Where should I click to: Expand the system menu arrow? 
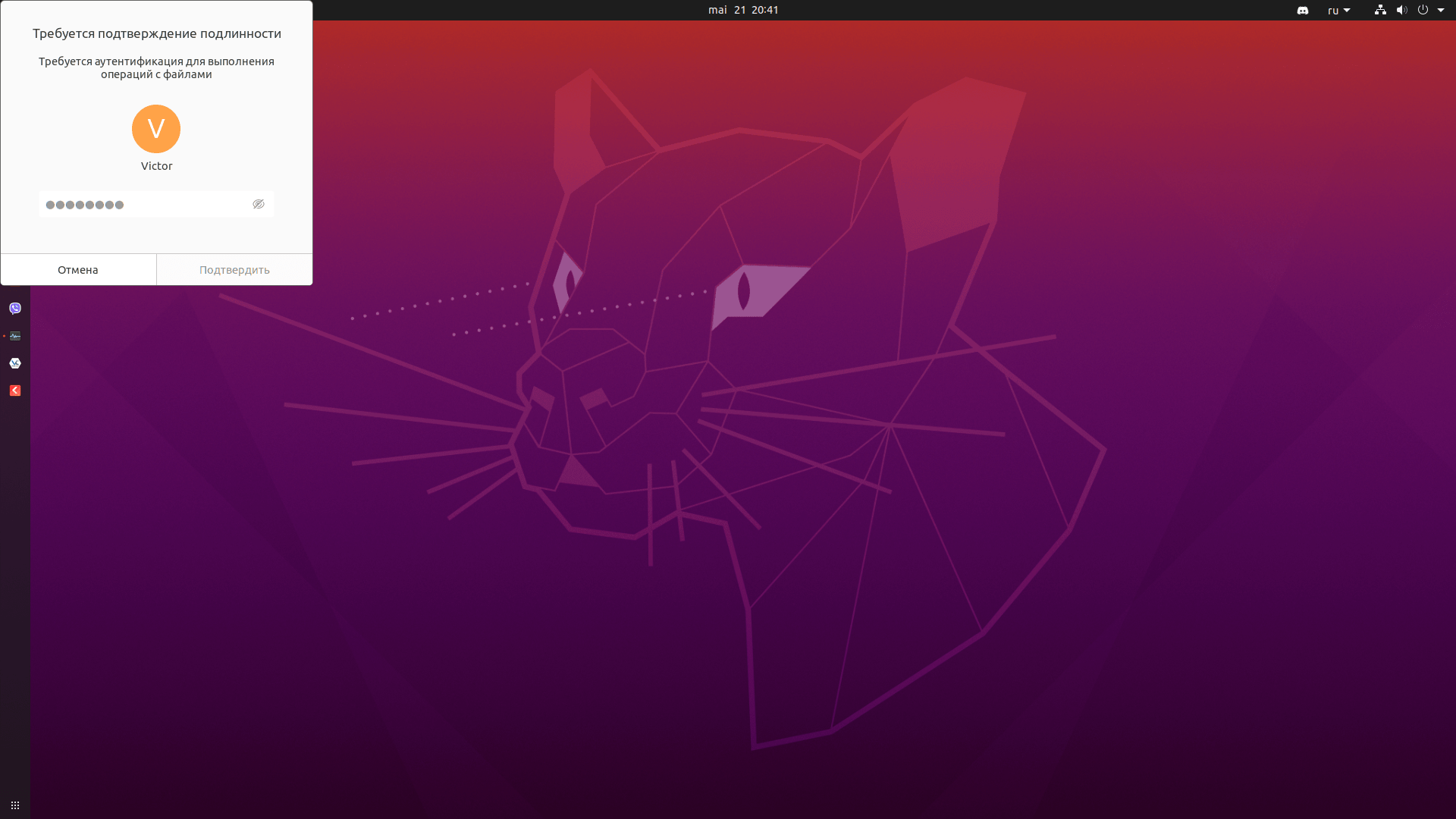(1441, 11)
